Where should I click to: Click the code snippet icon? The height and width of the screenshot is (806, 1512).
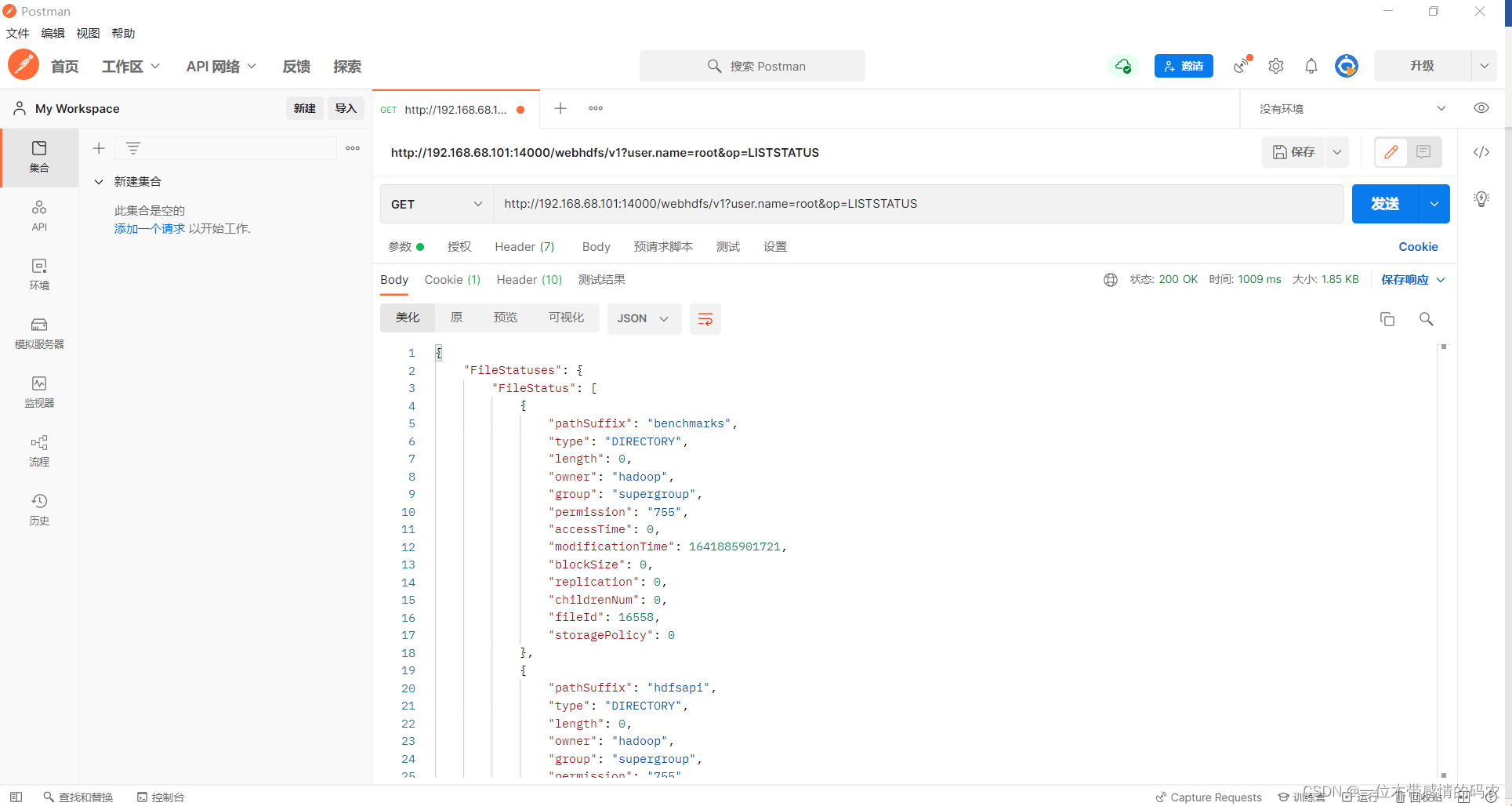click(x=1481, y=152)
